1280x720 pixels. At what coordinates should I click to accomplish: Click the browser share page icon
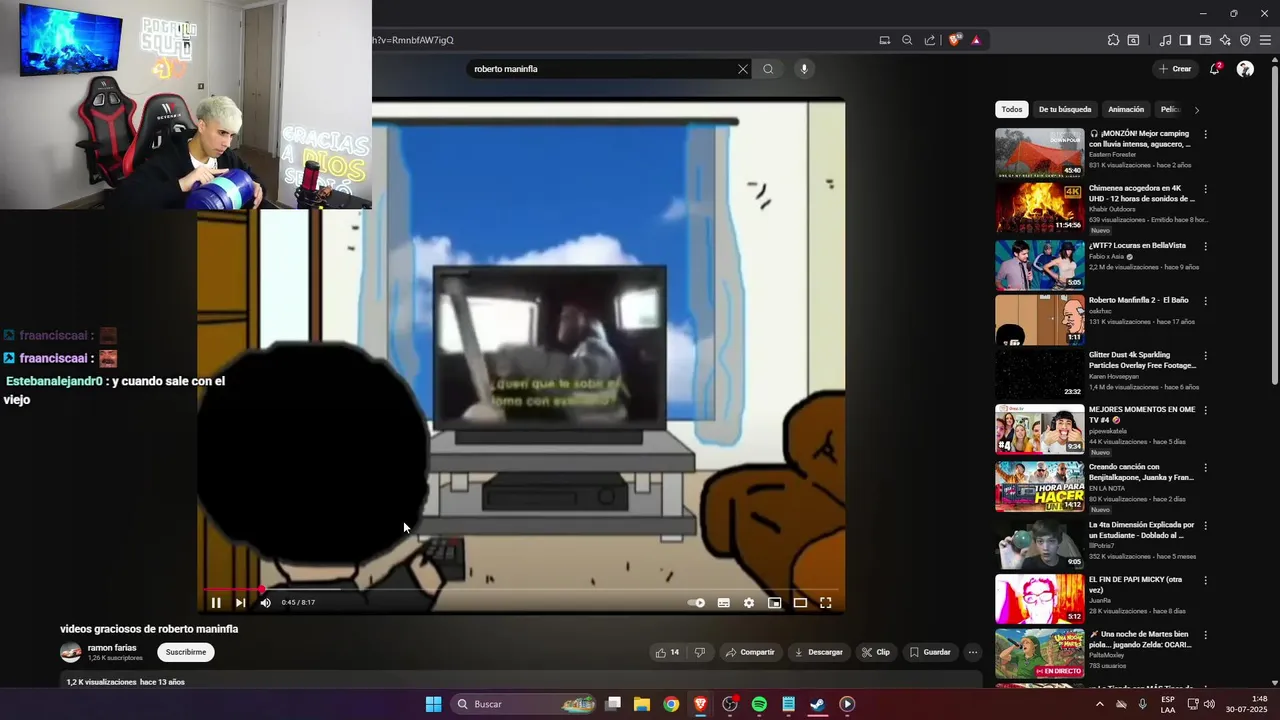click(x=930, y=40)
